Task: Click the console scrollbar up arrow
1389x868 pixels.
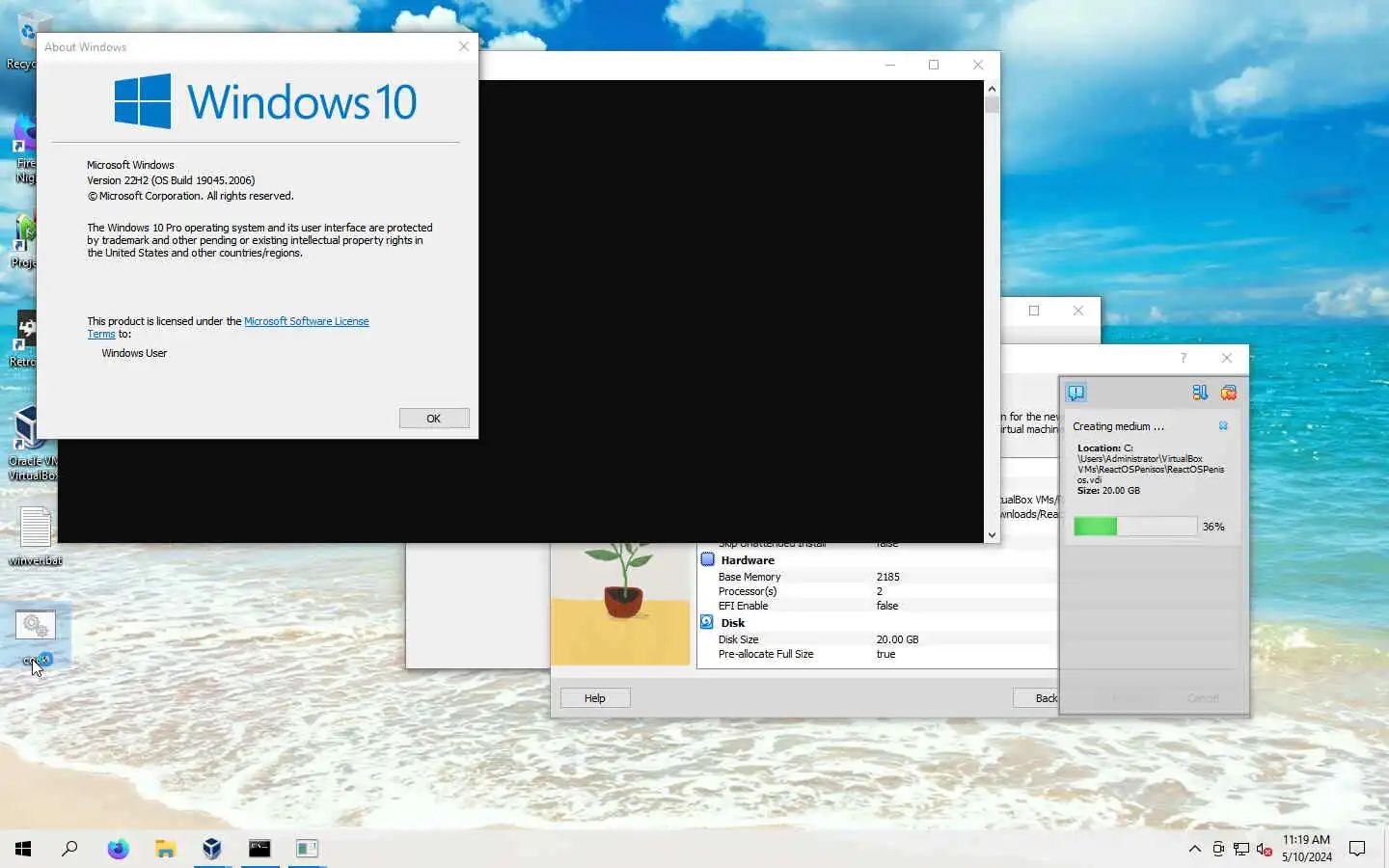Action: click(992, 89)
